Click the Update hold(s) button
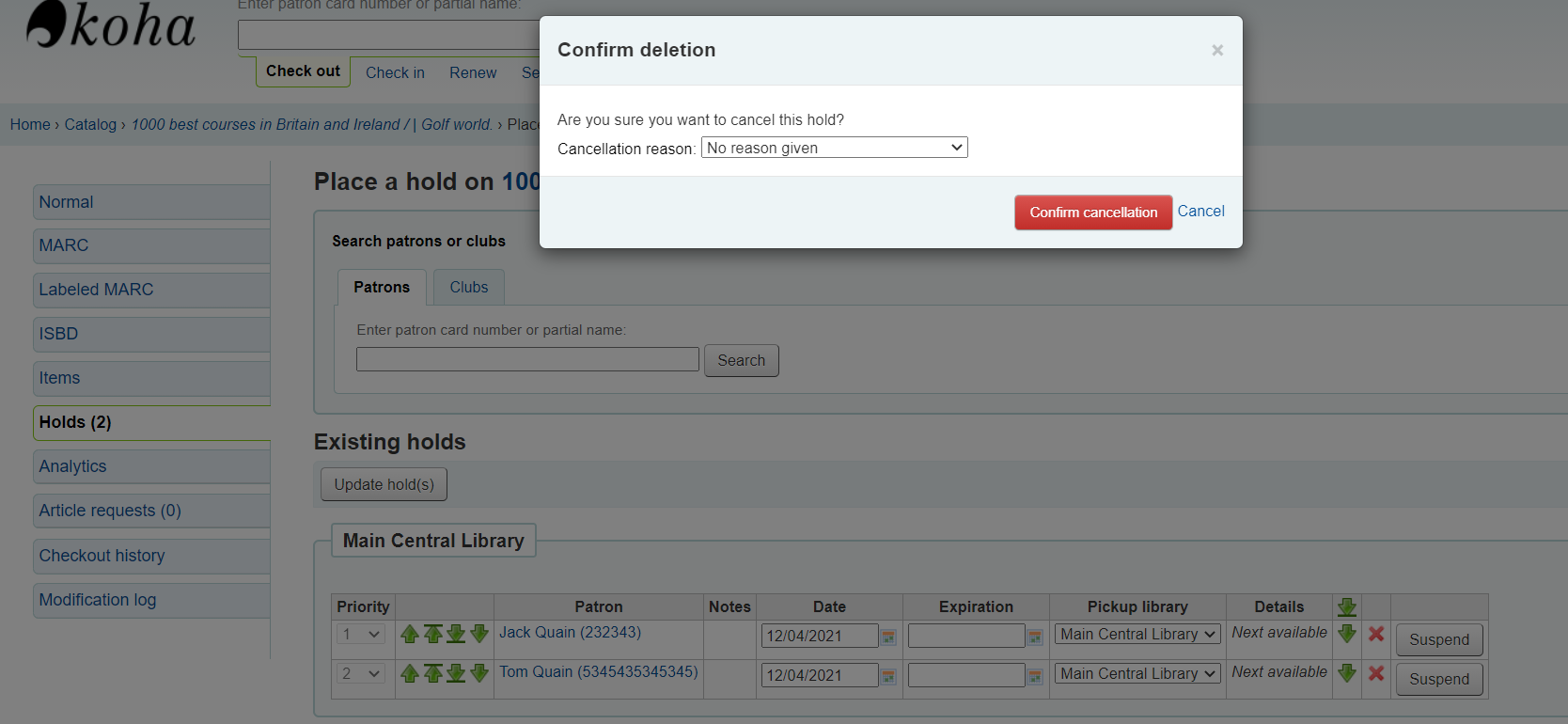 (x=384, y=484)
